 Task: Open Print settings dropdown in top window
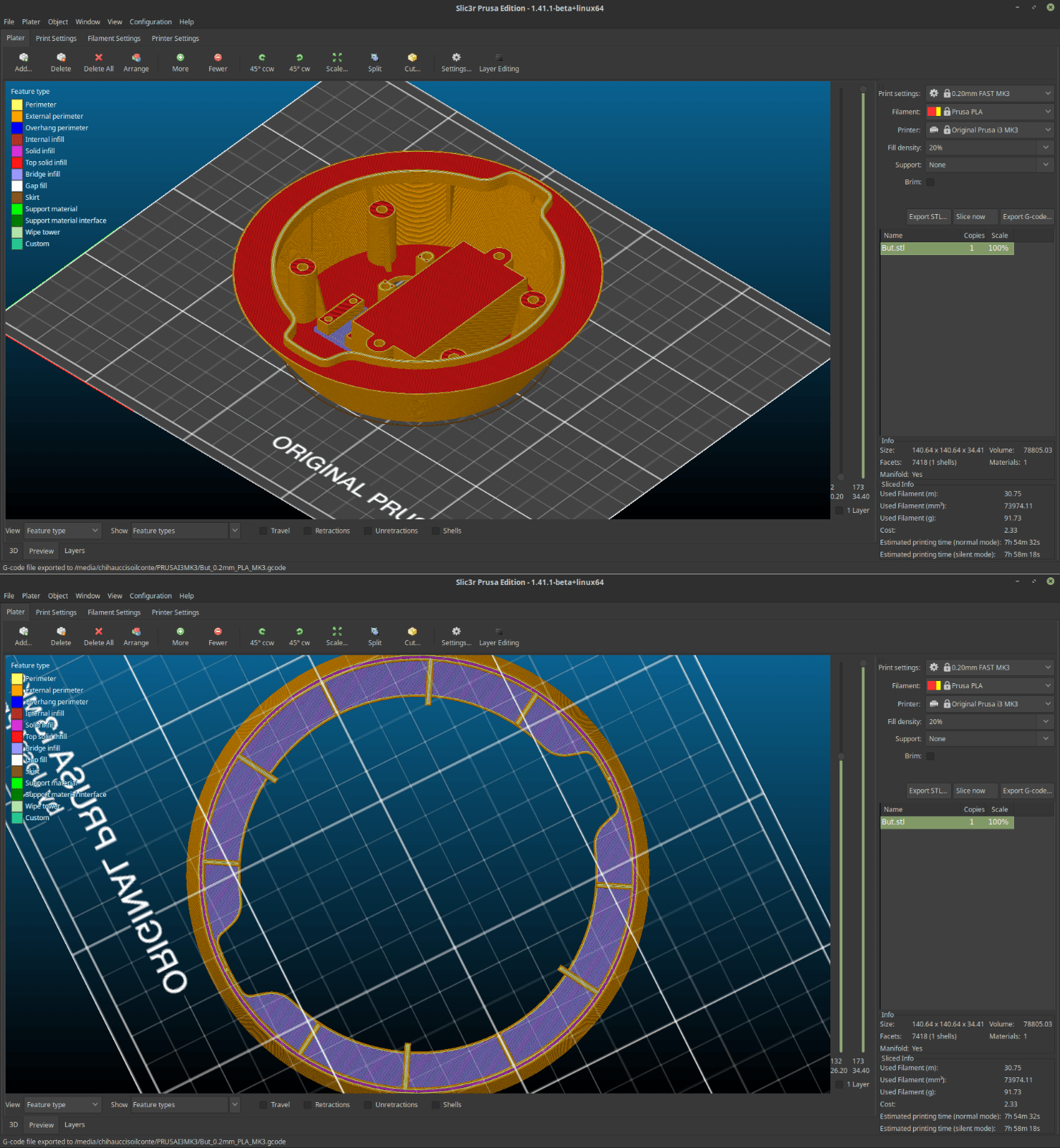click(x=990, y=93)
